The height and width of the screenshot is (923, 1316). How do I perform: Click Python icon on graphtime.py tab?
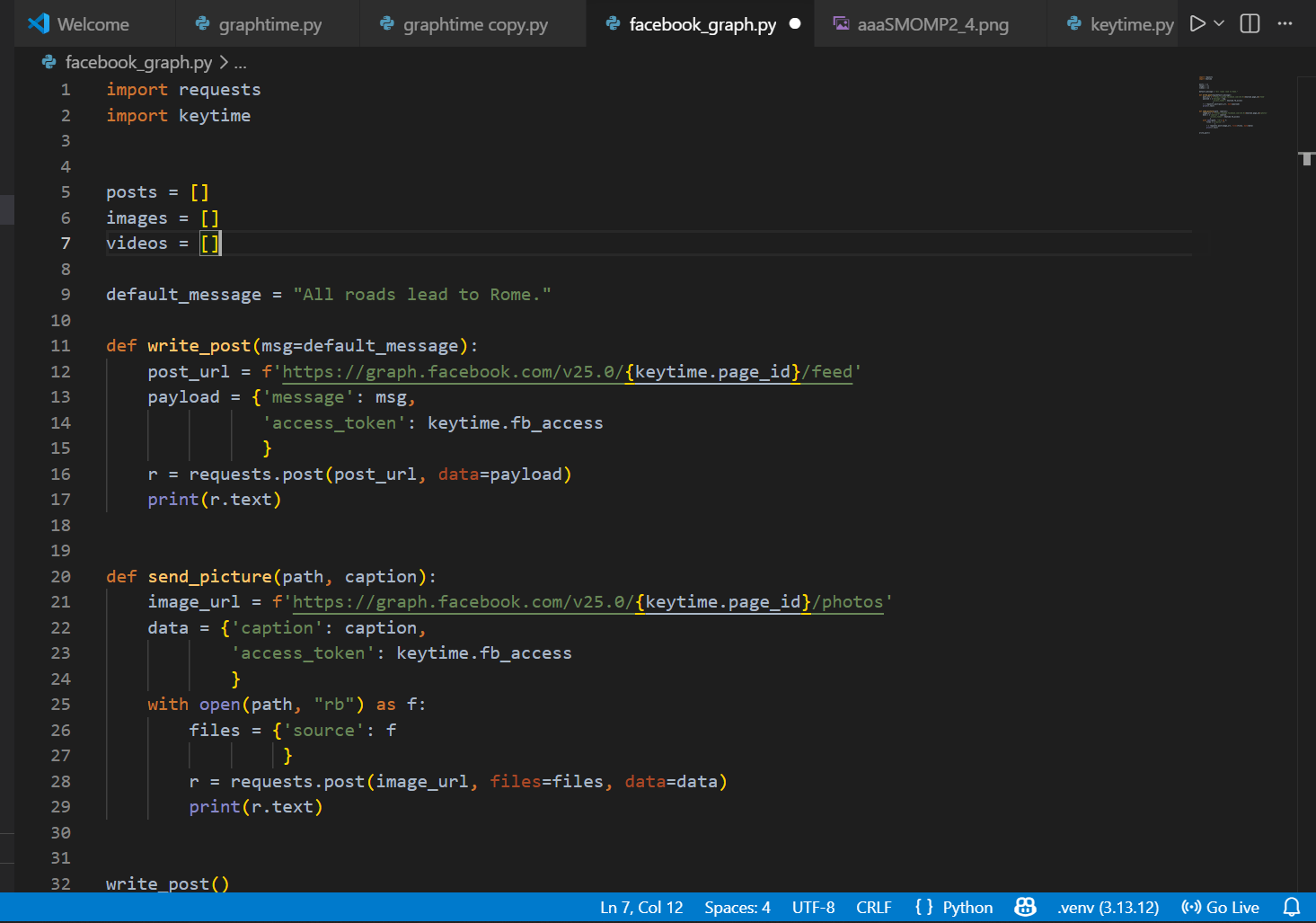203,24
